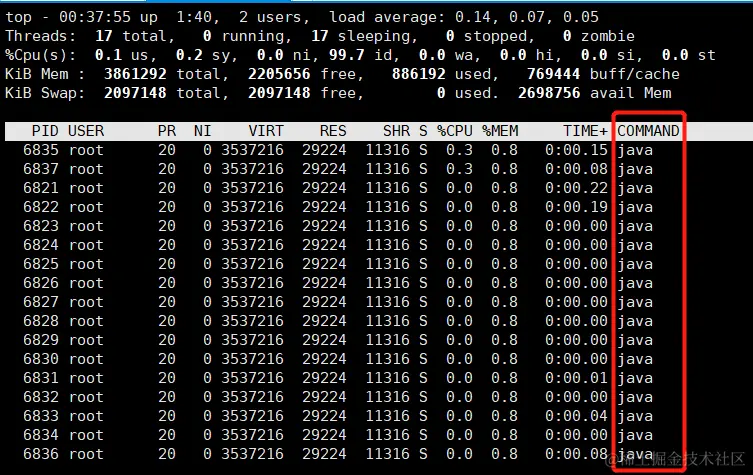Viewport: 753px width, 475px height.
Task: Select PID 6826 in process list
Action: point(41,283)
